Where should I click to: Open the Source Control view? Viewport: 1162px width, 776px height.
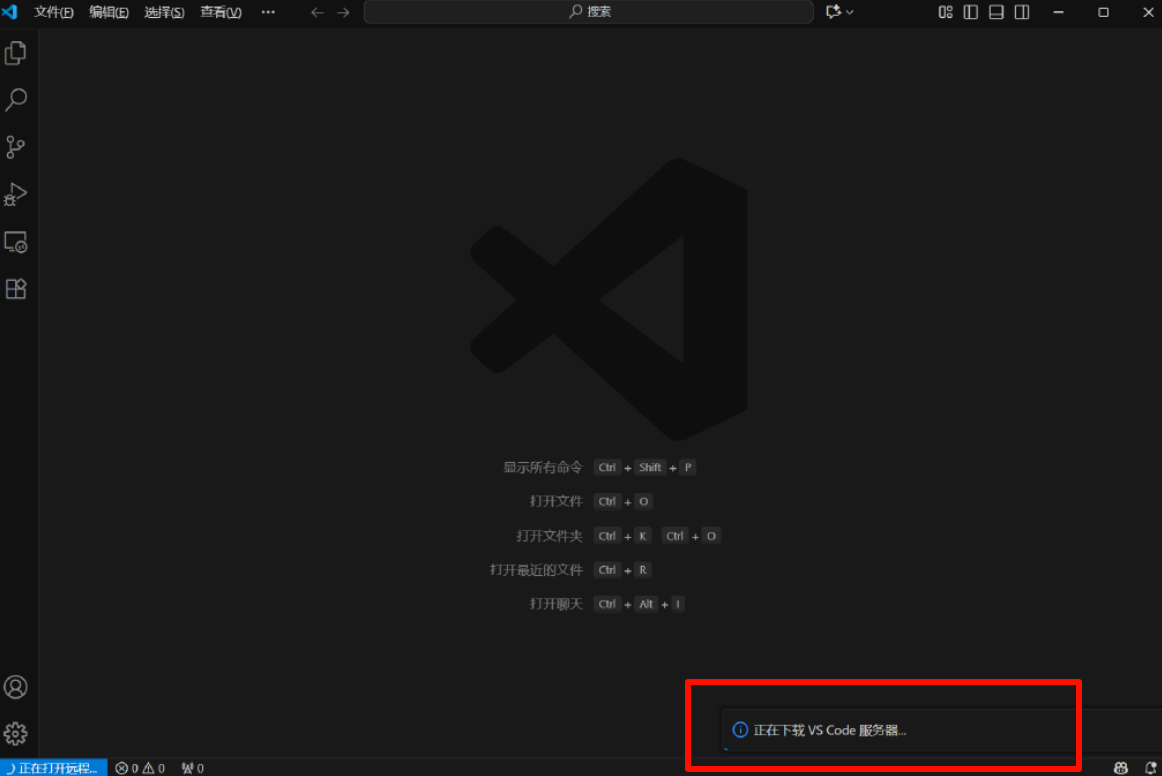16,147
